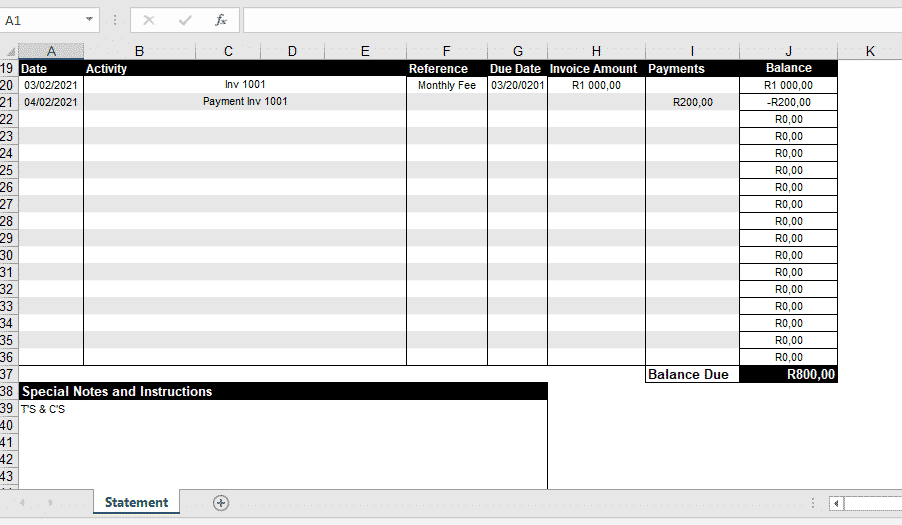
Task: Click into the empty formula bar field
Action: coord(570,20)
